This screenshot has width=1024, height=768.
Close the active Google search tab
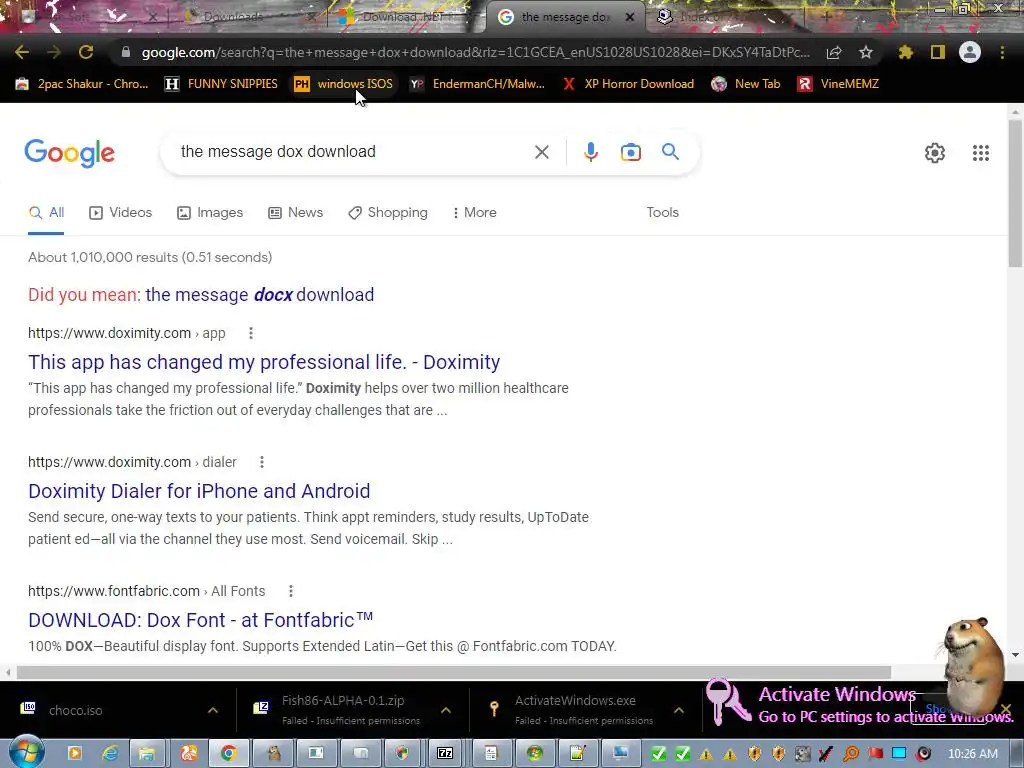click(x=630, y=17)
